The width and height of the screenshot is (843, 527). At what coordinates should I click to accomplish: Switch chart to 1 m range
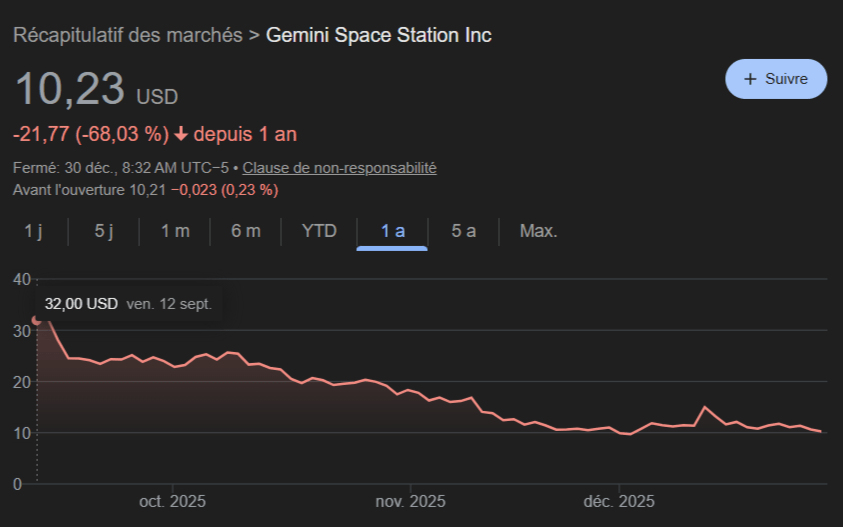pyautogui.click(x=175, y=231)
